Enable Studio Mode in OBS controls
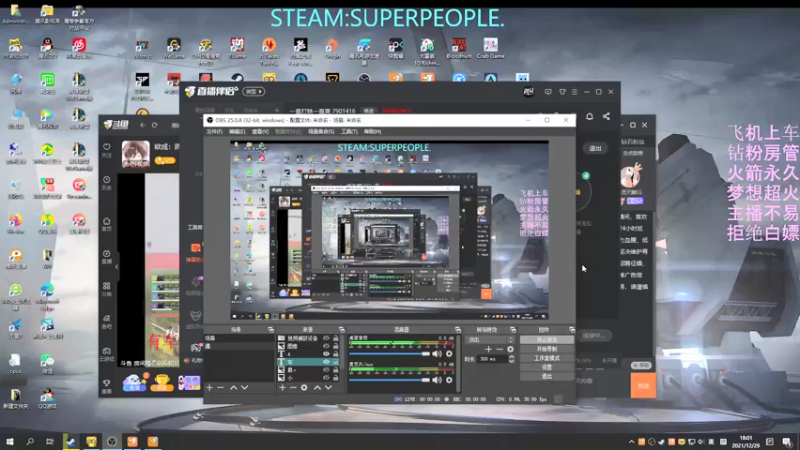This screenshot has width=800, height=450. coord(546,358)
